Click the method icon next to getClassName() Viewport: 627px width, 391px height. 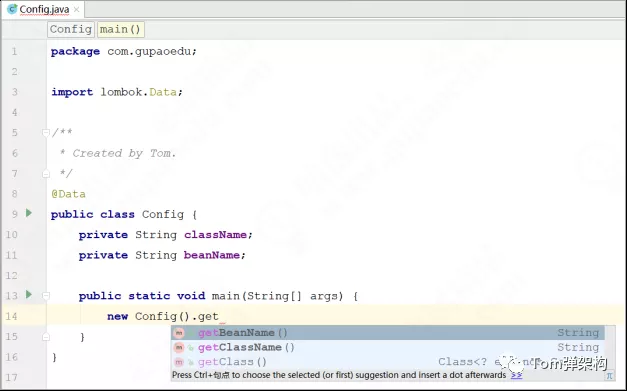tap(179, 347)
